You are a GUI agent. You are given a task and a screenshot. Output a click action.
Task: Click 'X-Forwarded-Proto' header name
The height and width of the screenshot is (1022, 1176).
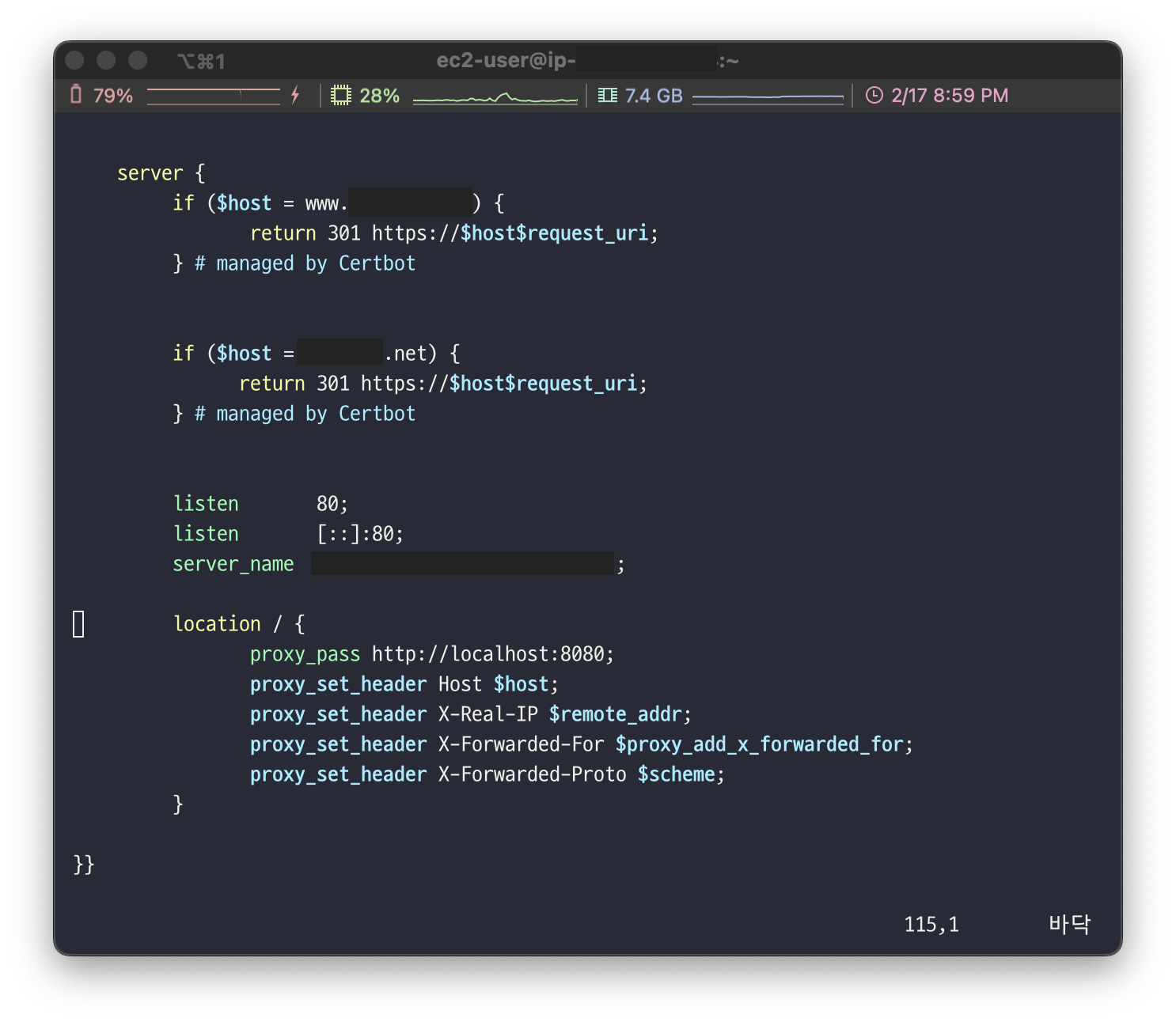click(533, 774)
